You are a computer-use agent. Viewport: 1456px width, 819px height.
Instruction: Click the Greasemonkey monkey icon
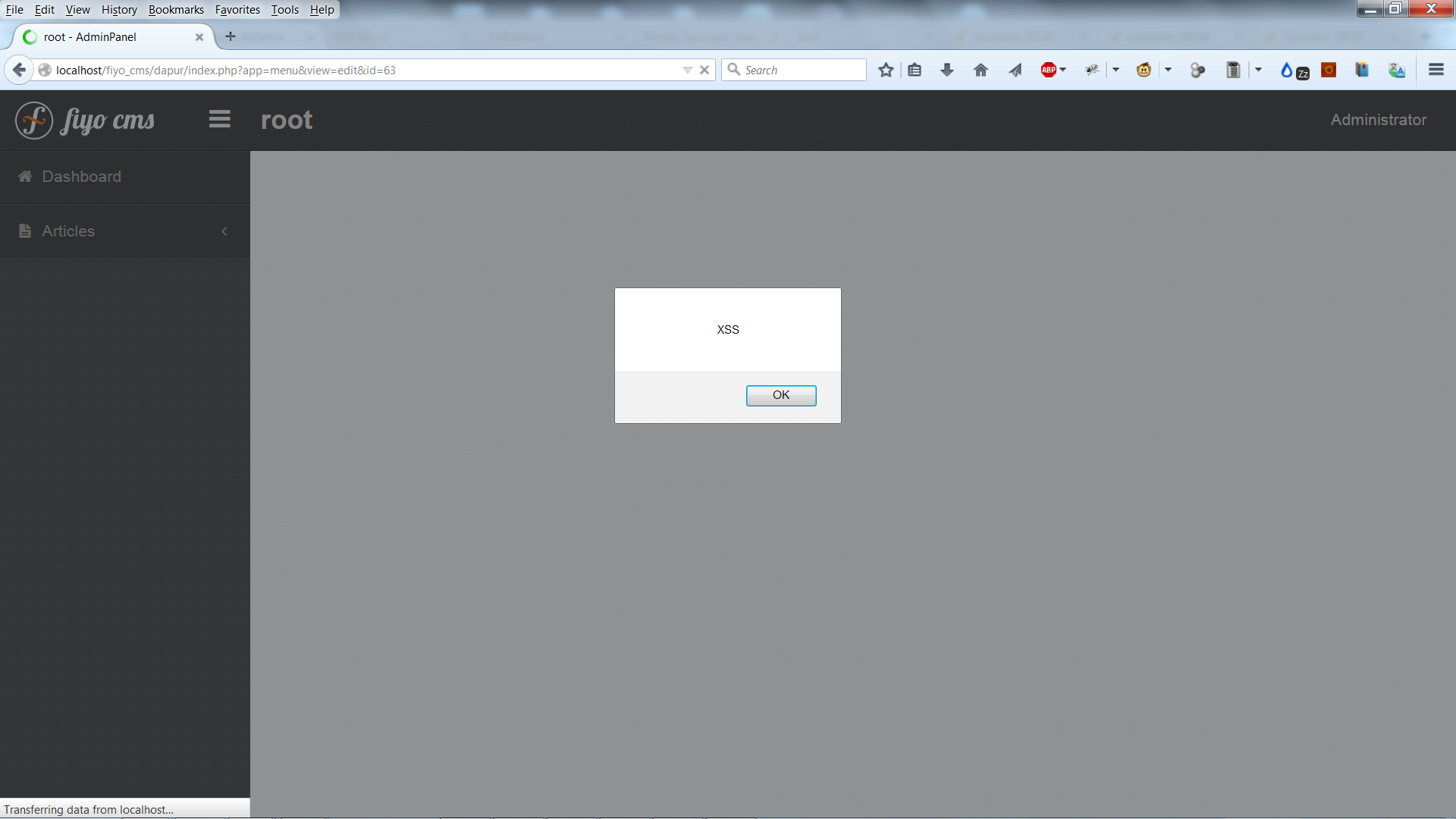click(1144, 70)
